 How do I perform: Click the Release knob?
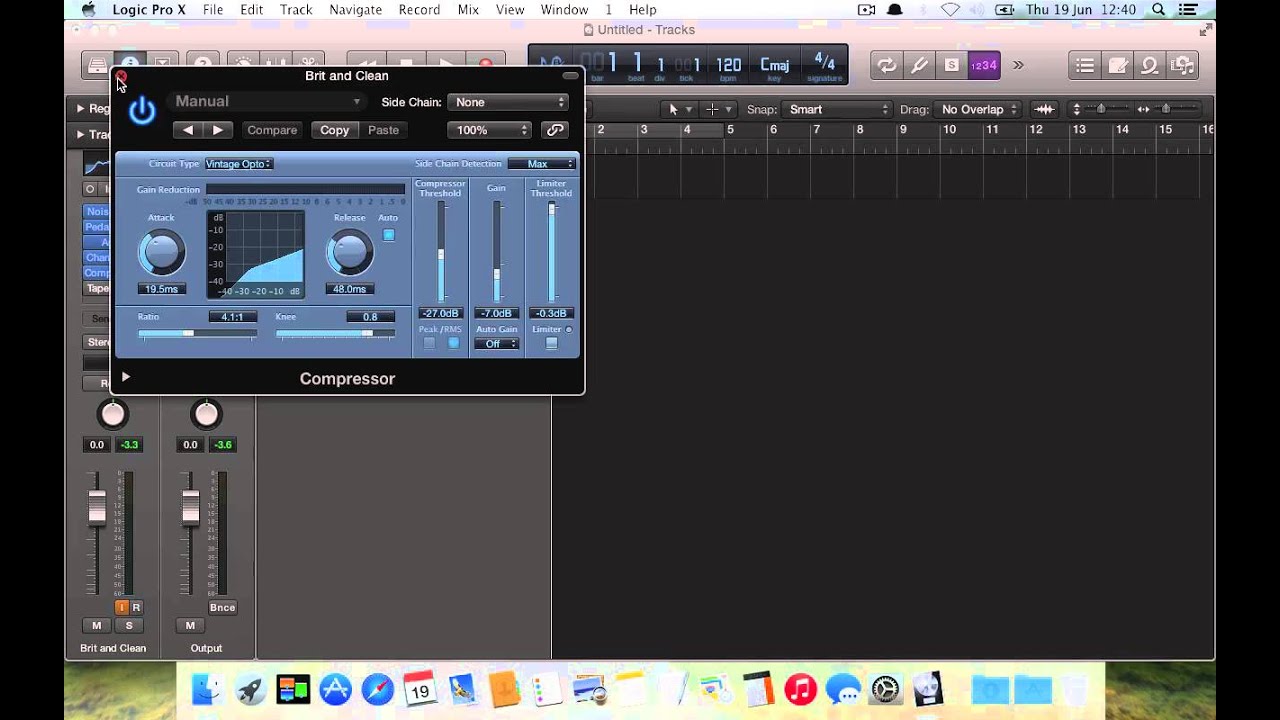tap(349, 253)
